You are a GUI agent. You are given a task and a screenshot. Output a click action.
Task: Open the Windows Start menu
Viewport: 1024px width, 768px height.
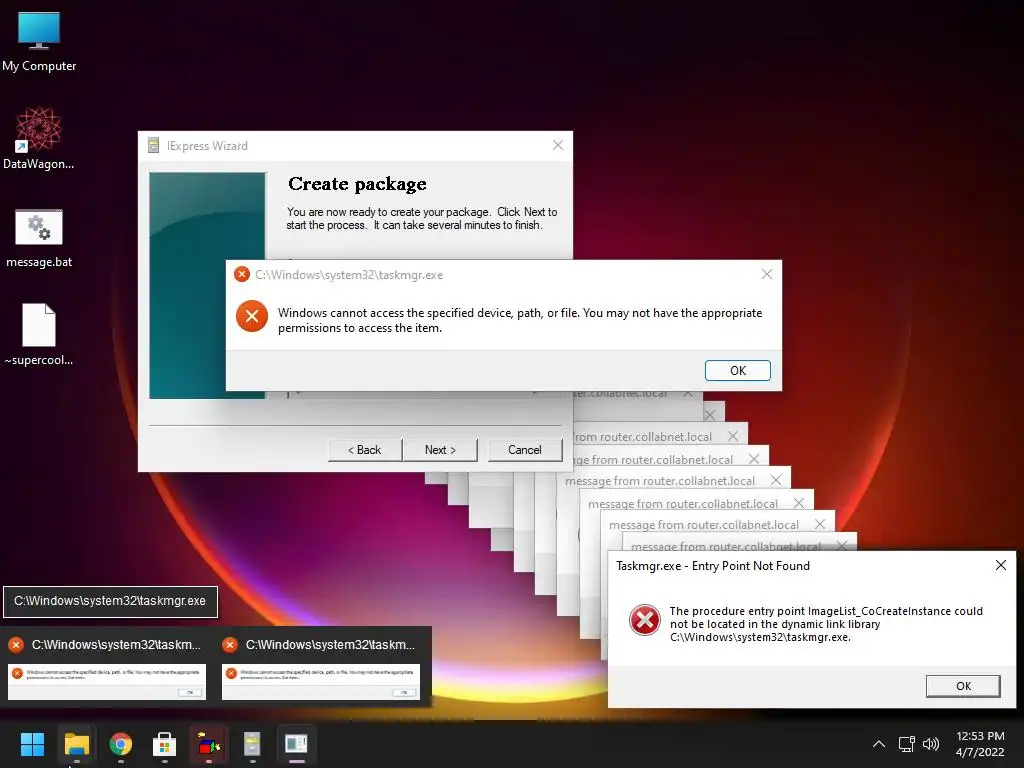click(x=32, y=743)
